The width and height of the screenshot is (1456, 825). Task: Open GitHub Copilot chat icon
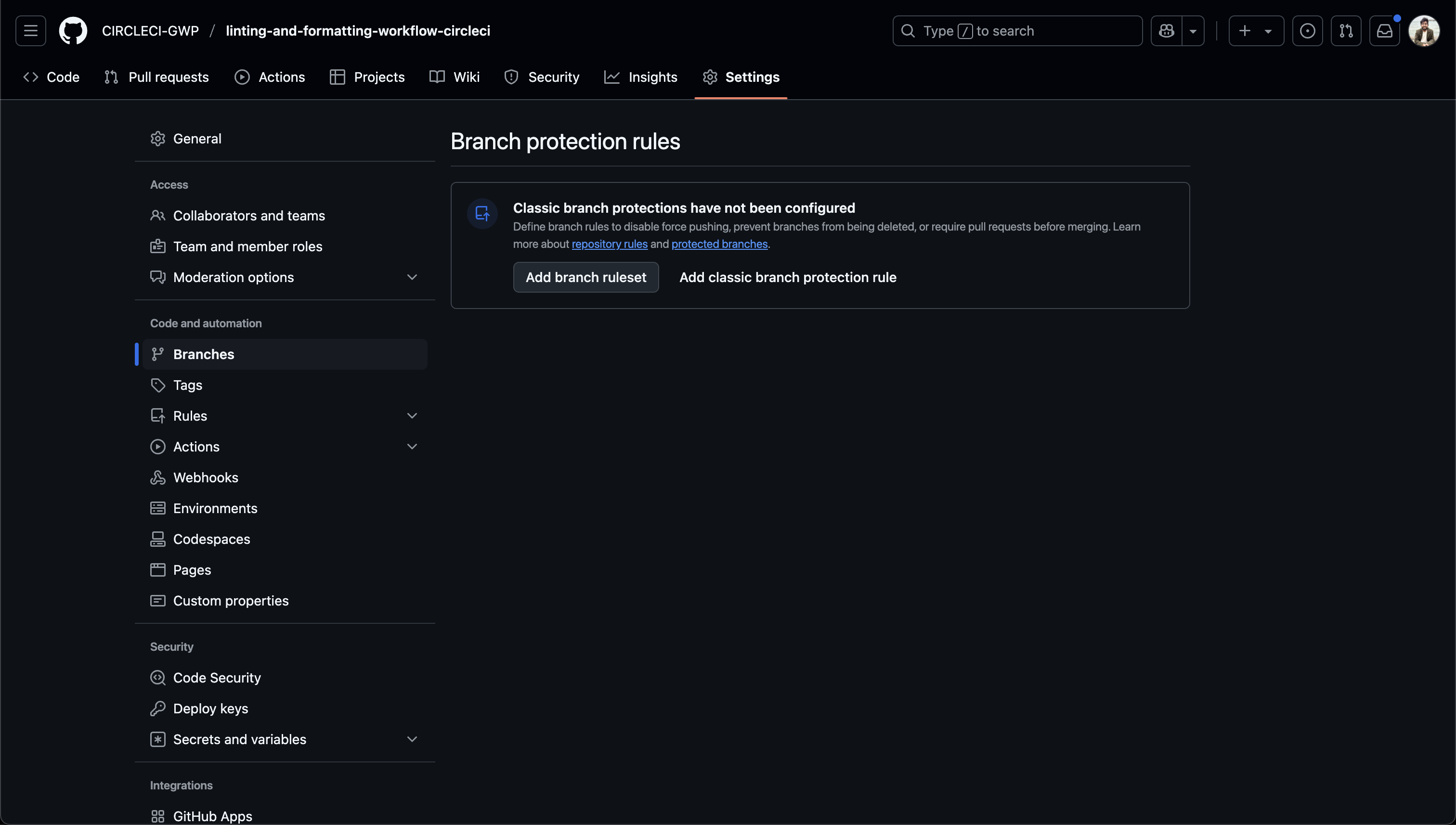[x=1166, y=31]
